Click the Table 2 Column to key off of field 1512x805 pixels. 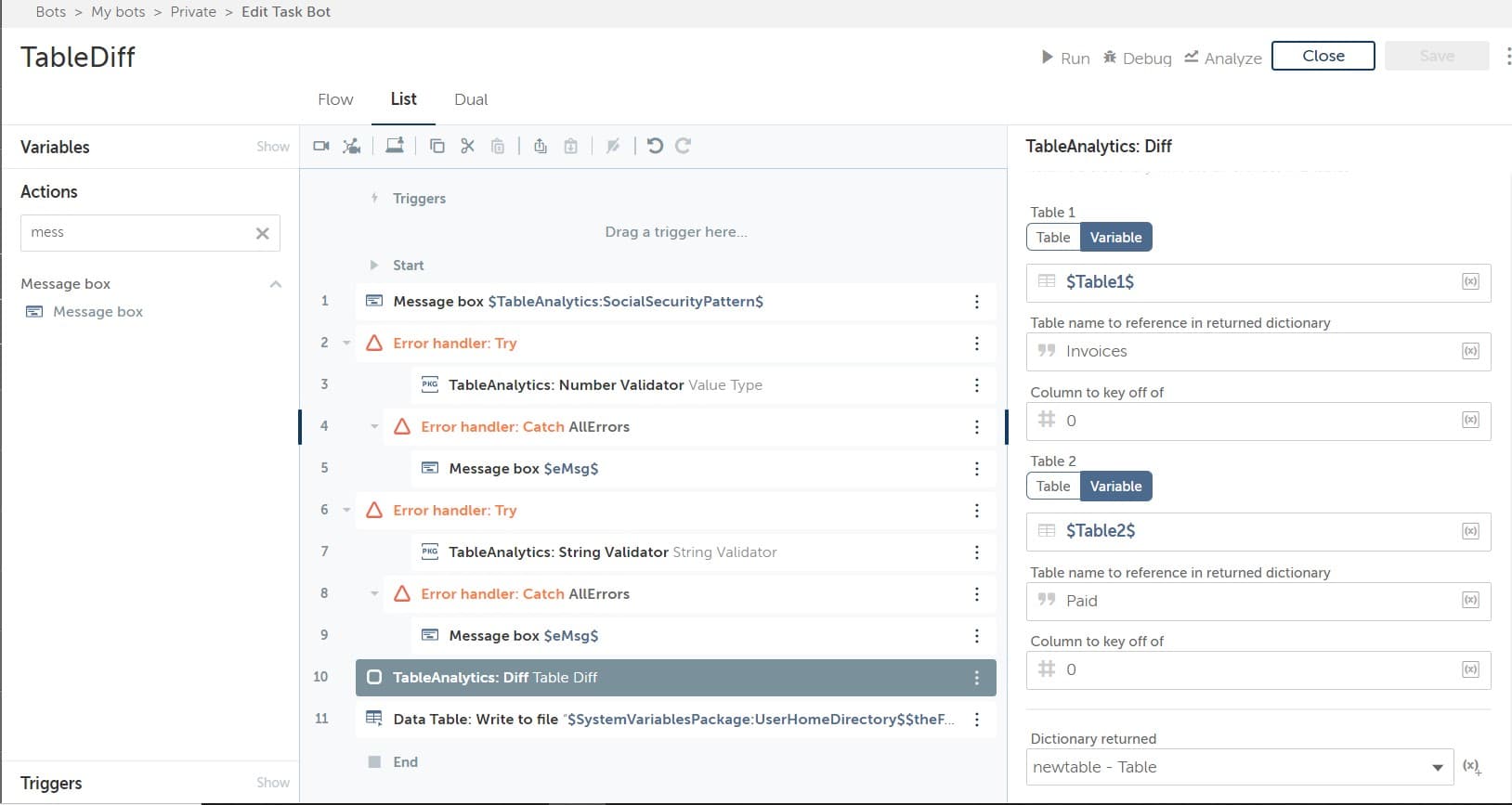[x=1258, y=670]
